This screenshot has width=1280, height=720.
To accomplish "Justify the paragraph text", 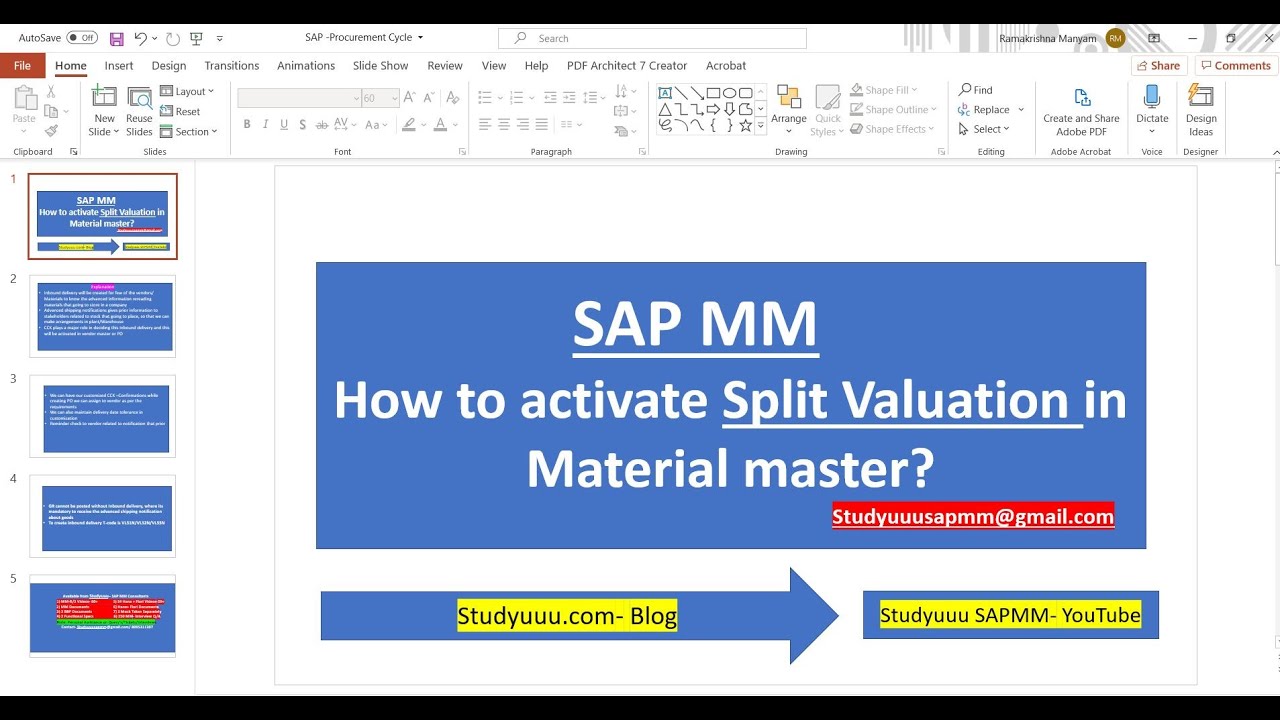I will click(x=542, y=125).
